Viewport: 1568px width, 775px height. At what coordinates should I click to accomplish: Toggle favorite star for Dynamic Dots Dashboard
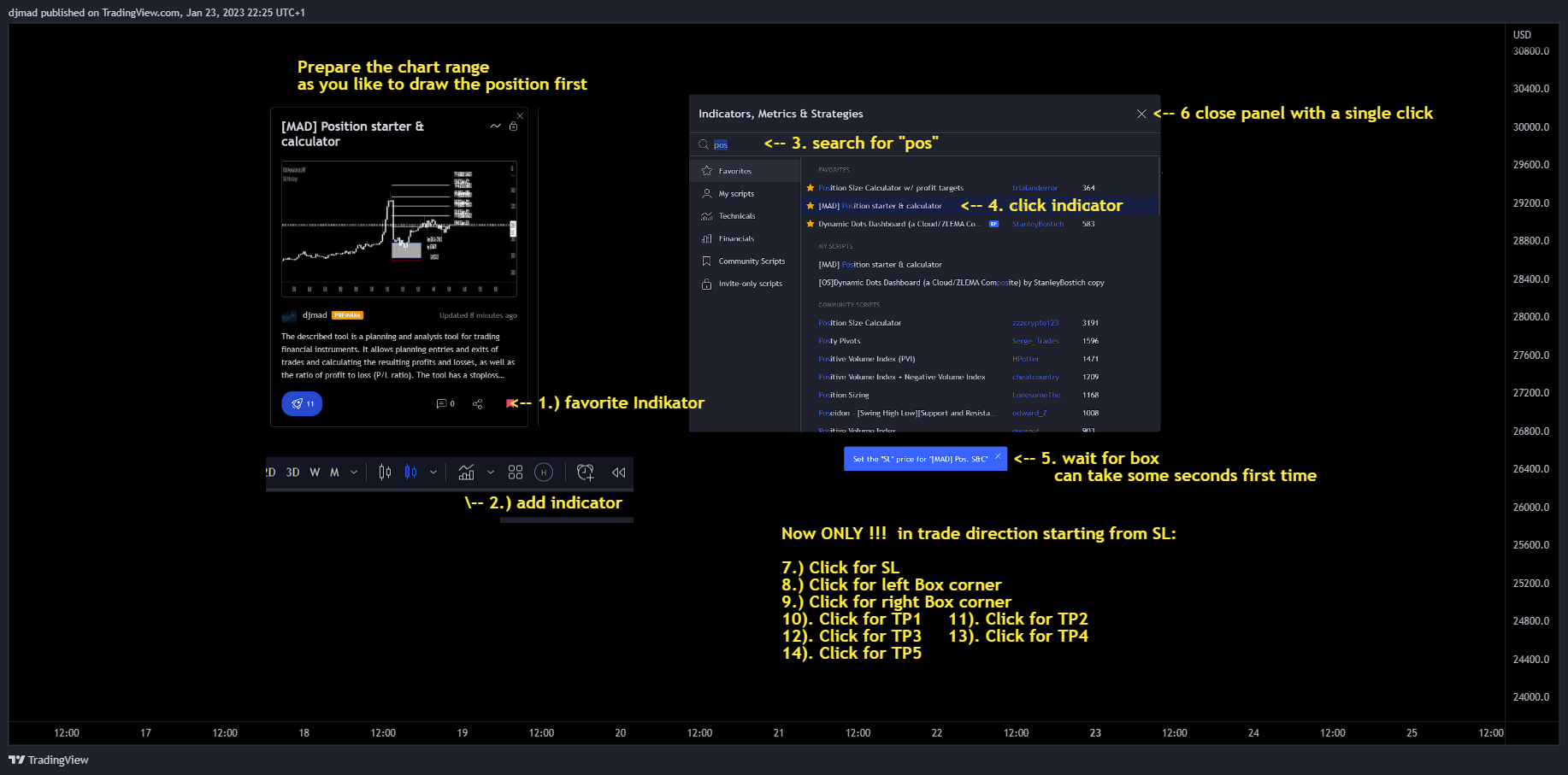(x=811, y=224)
